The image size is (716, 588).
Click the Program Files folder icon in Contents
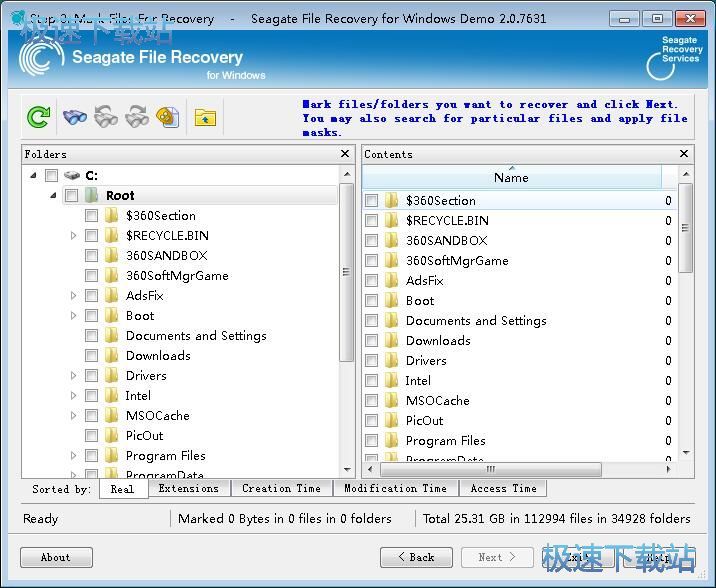click(x=391, y=441)
